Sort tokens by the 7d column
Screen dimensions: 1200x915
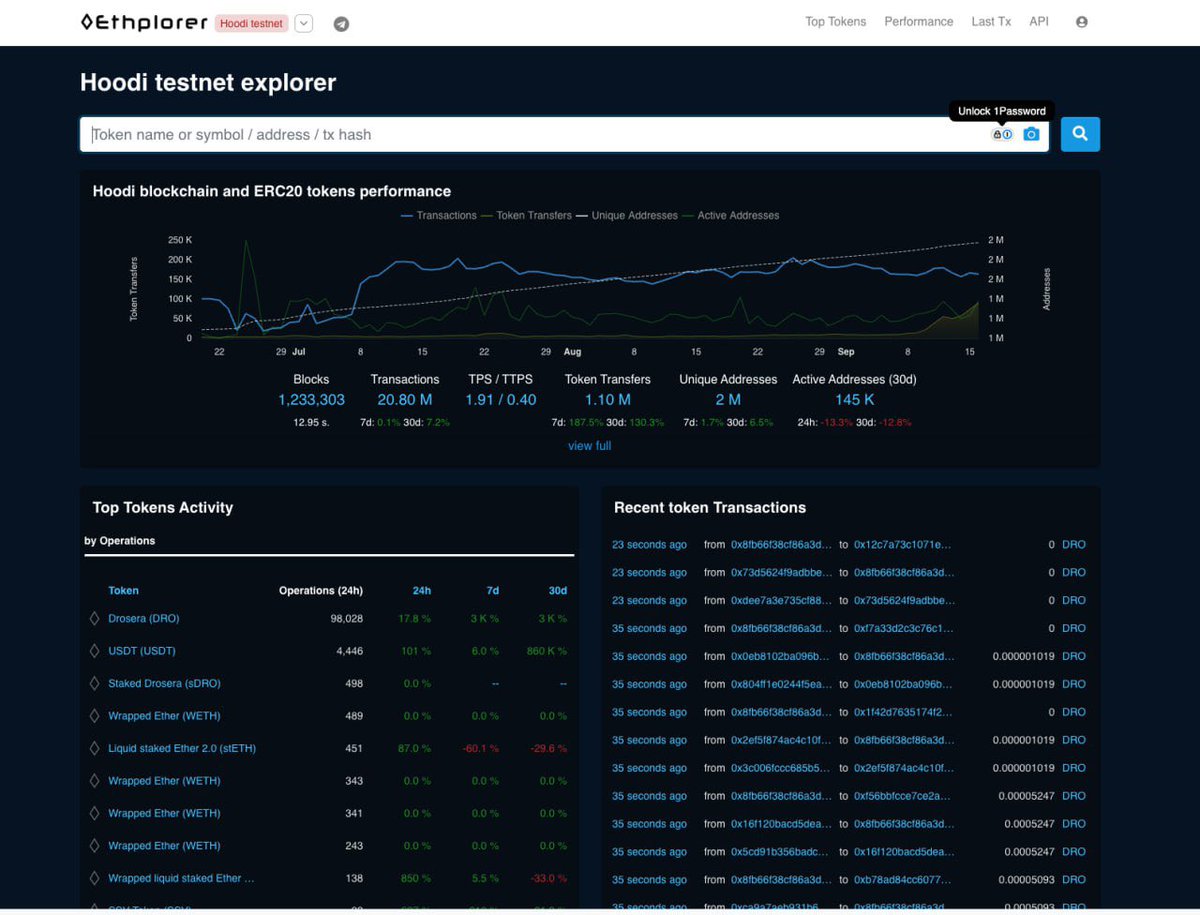pyautogui.click(x=492, y=591)
